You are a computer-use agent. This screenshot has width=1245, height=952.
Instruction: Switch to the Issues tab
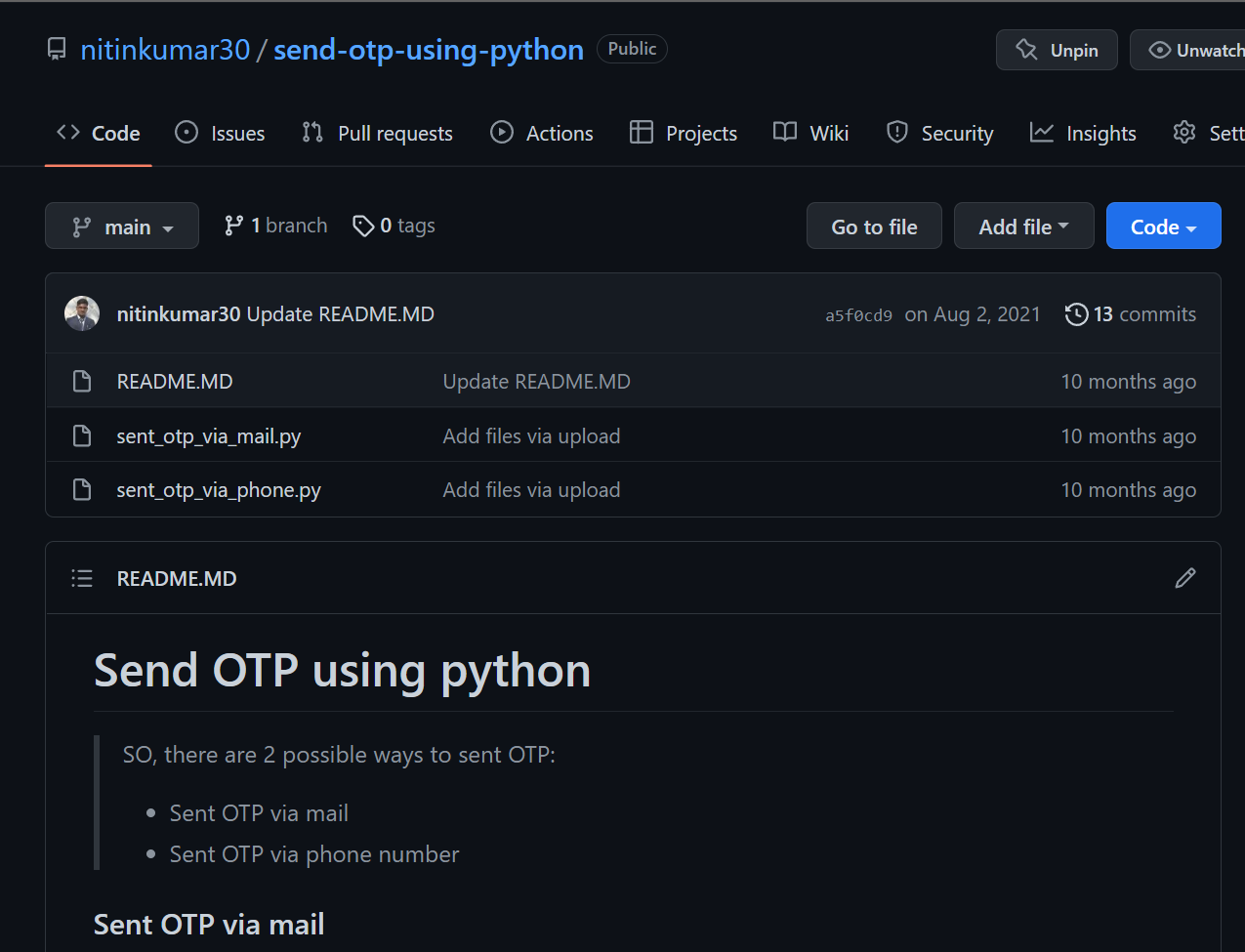[220, 134]
